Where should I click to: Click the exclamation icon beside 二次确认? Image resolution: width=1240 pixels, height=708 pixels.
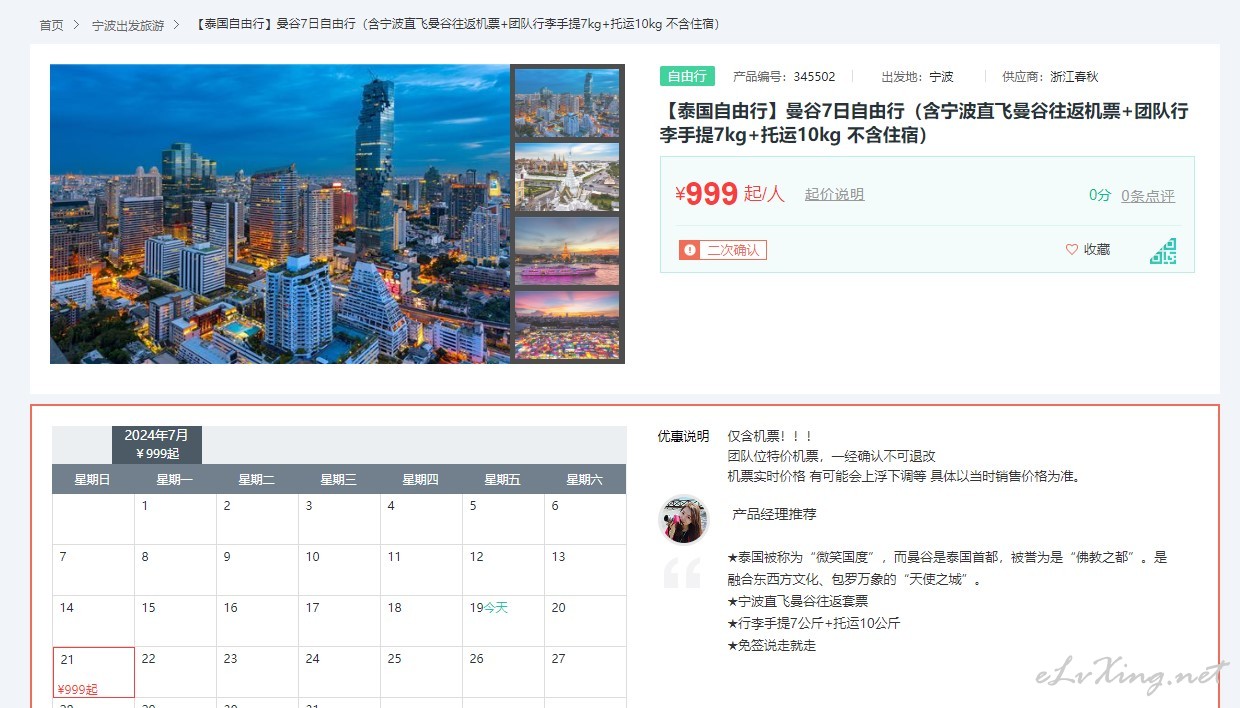coord(688,250)
